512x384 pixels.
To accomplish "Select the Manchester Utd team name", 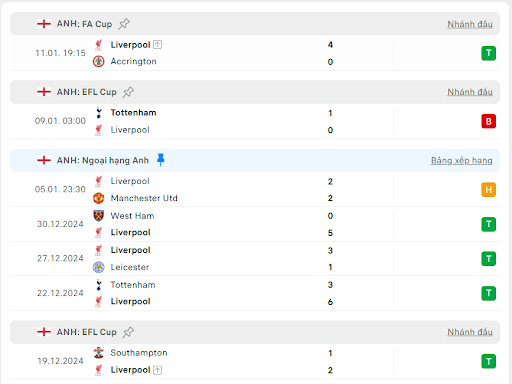I will [x=144, y=198].
